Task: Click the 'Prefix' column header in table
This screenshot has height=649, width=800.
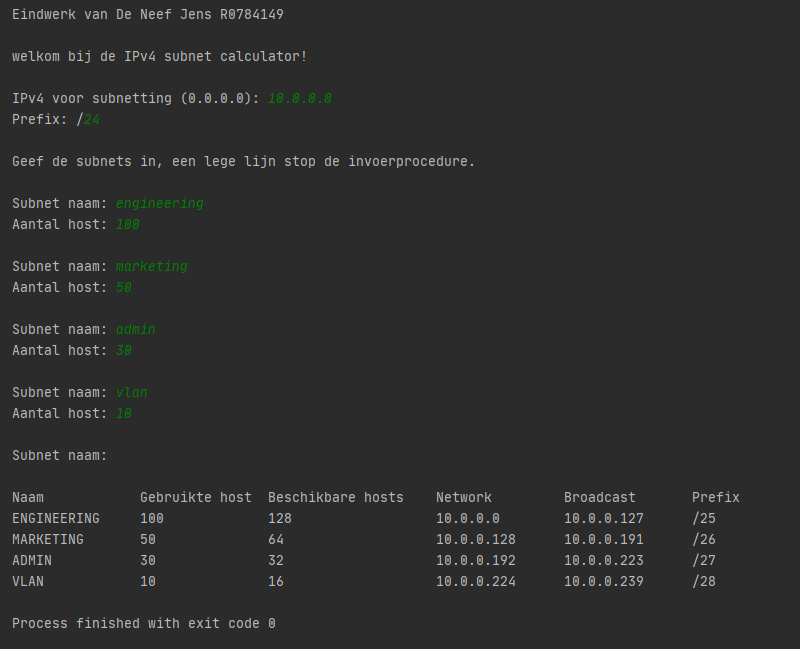Action: tap(715, 498)
